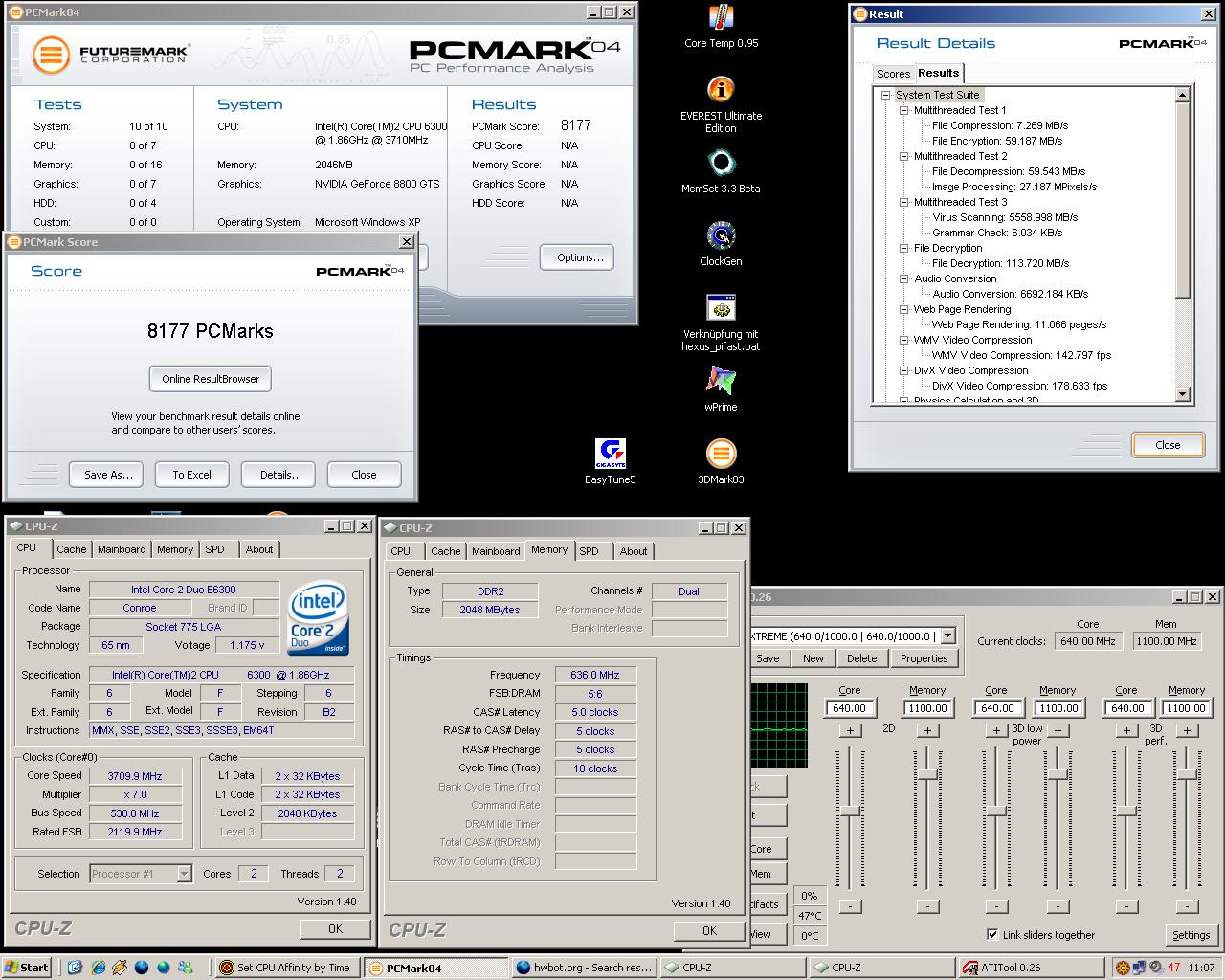Open the messenger quick launch icon
This screenshot has height=980, width=1225.
pyautogui.click(x=185, y=968)
